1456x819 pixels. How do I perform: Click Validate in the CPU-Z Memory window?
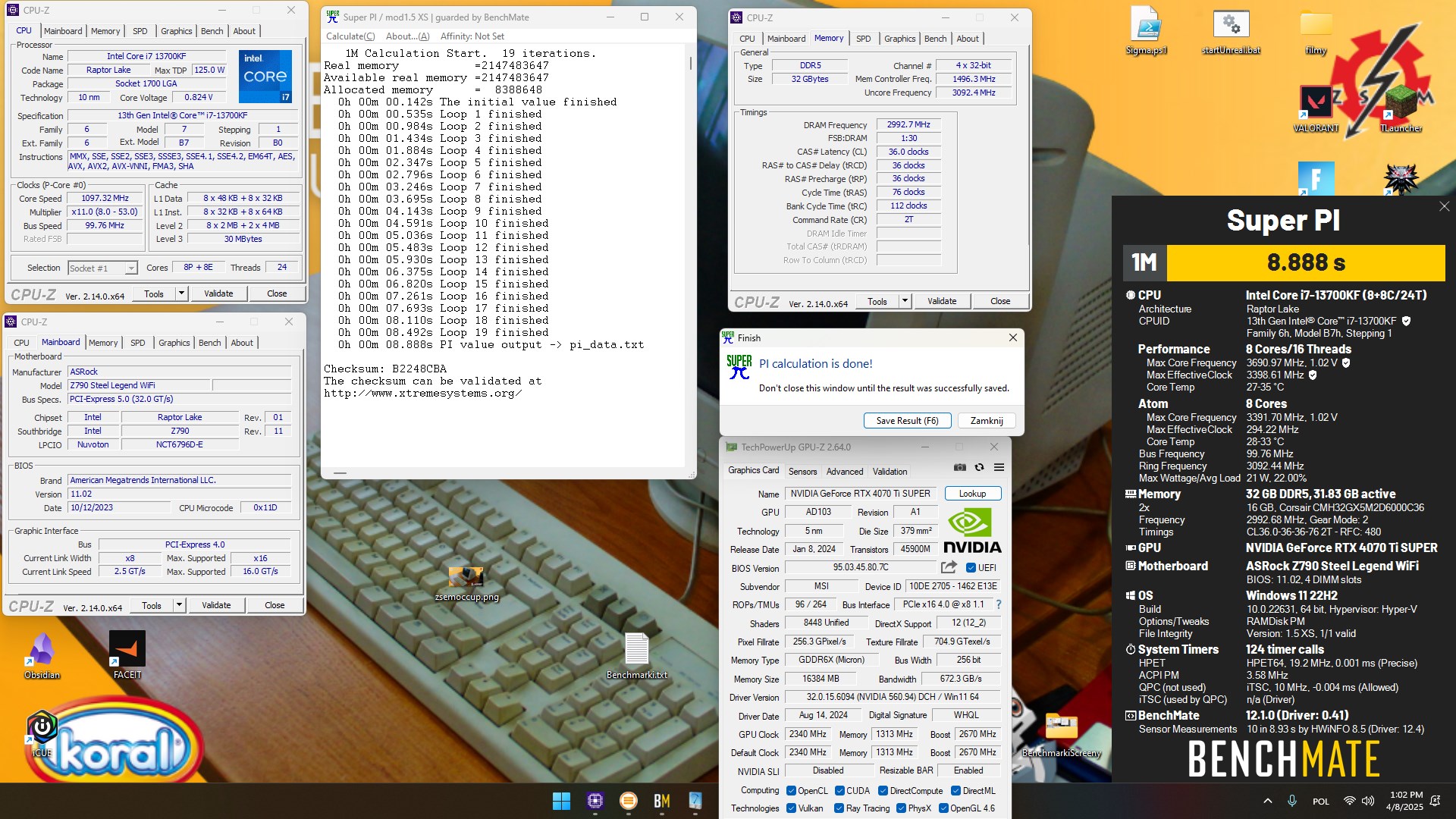[x=942, y=301]
